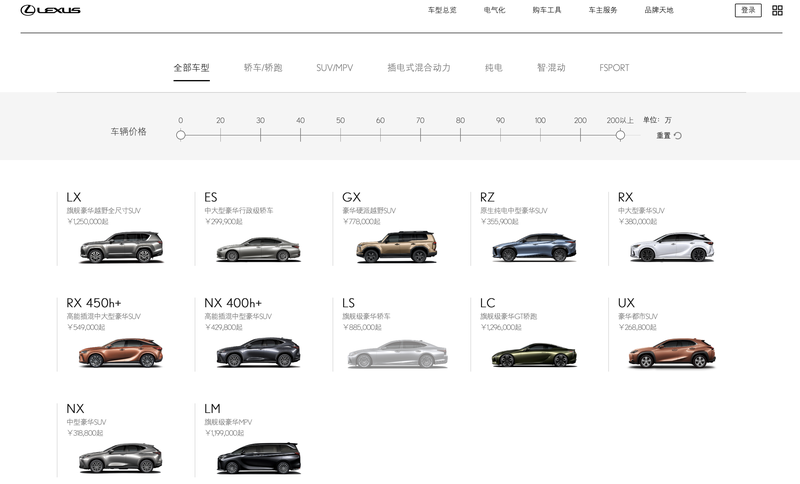Viewport: 800px width, 484px height.
Task: Click the ¥318,800起 price text
Action: click(x=85, y=433)
